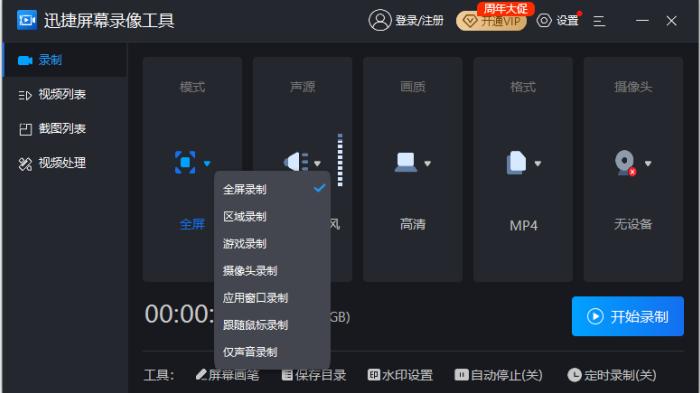Image resolution: width=700 pixels, height=393 pixels.
Task: Select 全屏录制 in the mode menu
Action: pos(272,189)
